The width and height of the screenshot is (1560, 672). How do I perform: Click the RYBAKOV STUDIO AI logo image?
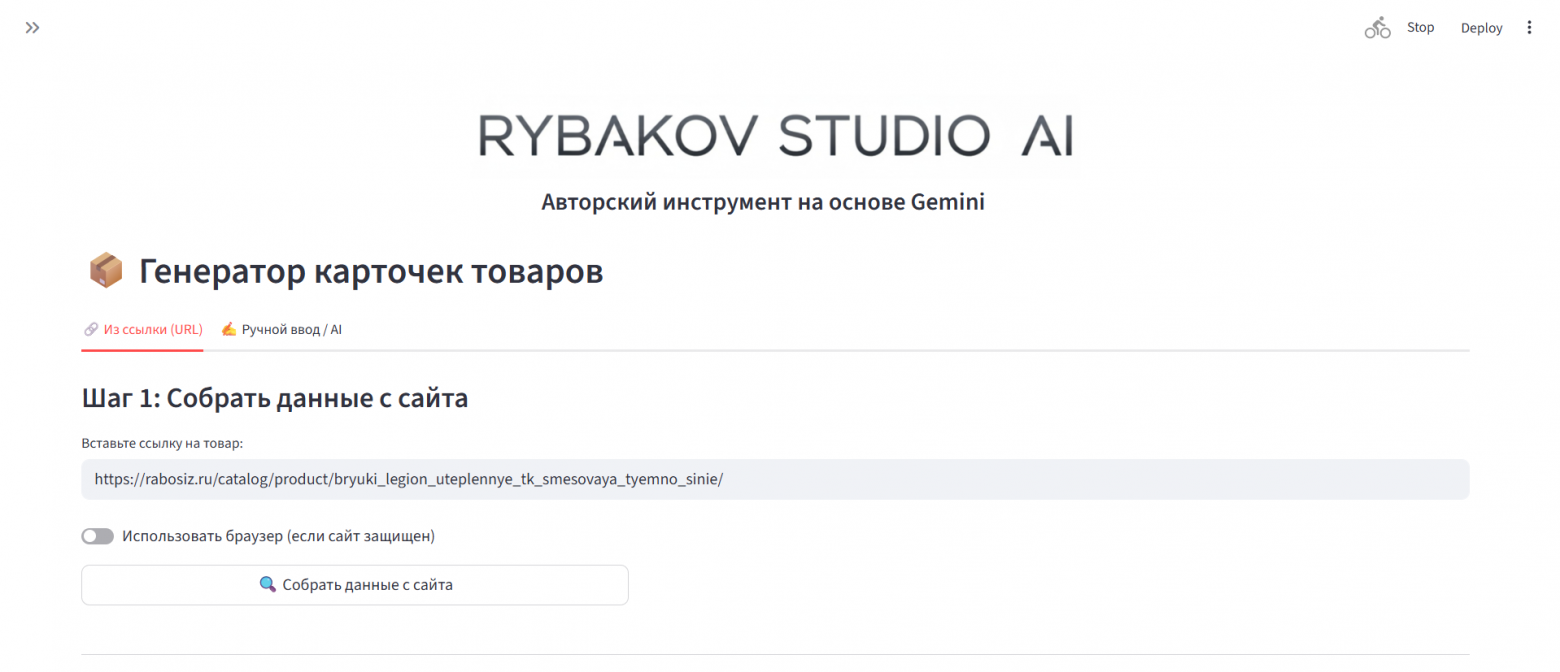(x=775, y=135)
